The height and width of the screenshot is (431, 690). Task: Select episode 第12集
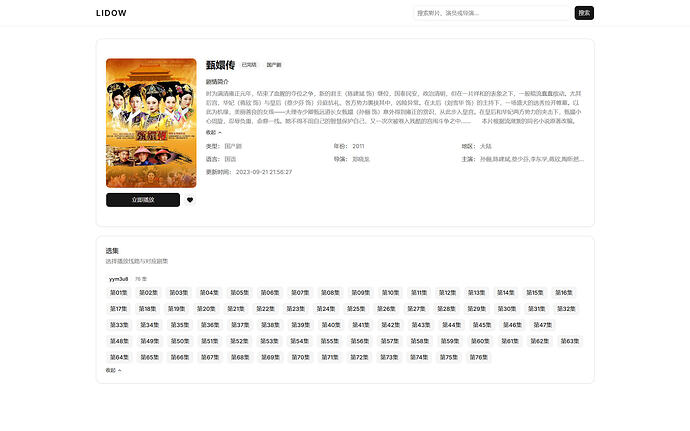tap(448, 293)
